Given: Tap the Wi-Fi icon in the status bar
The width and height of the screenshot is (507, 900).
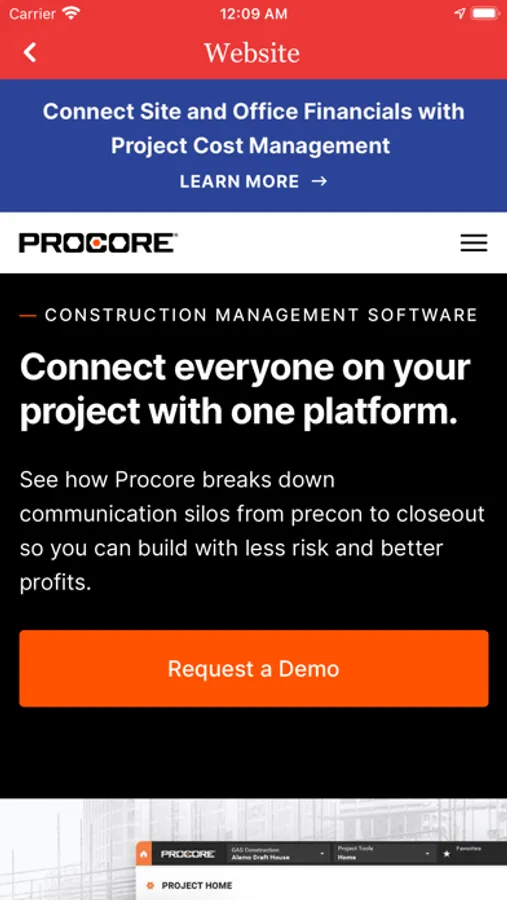Looking at the screenshot, I should 72,13.
